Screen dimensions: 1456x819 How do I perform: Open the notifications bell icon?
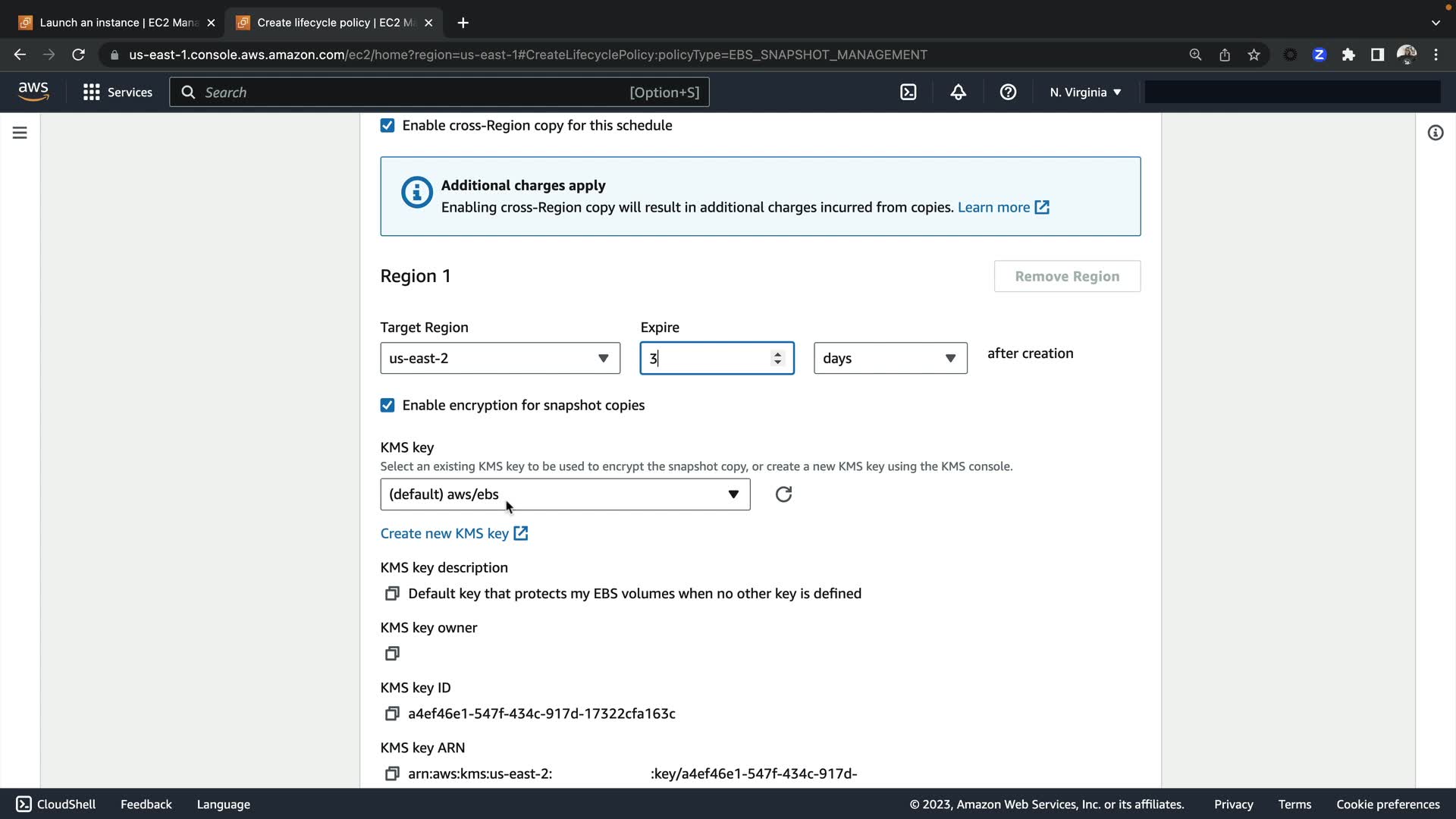point(958,92)
